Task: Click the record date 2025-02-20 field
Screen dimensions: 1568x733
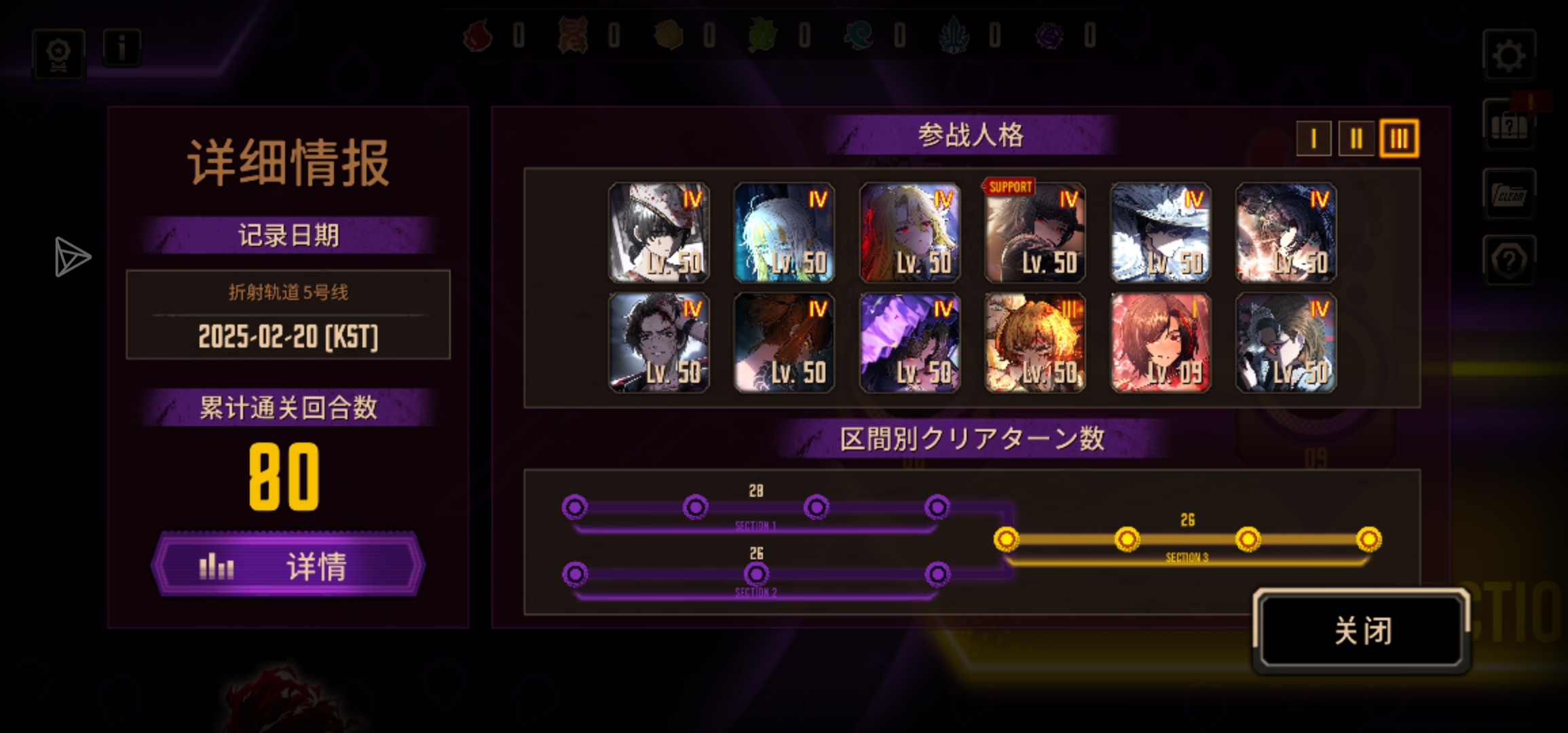Action: point(288,314)
